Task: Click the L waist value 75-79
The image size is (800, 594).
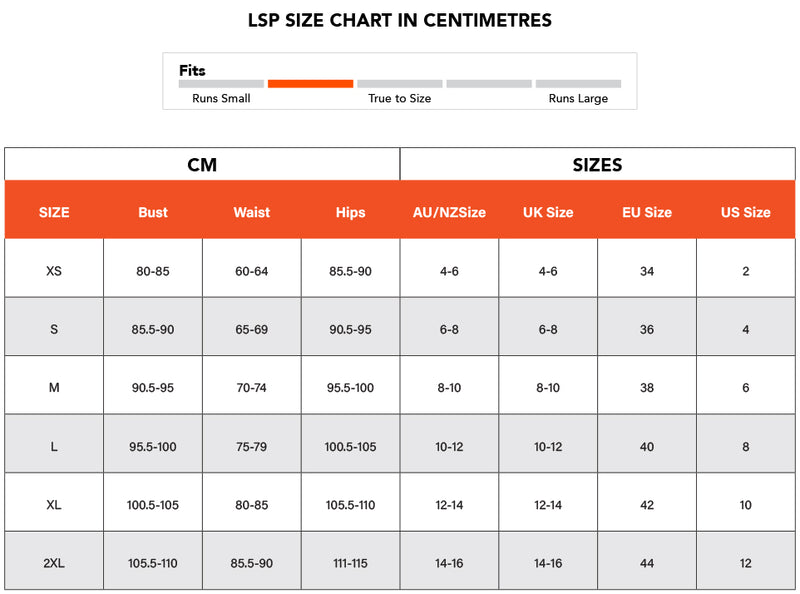Action: 252,446
